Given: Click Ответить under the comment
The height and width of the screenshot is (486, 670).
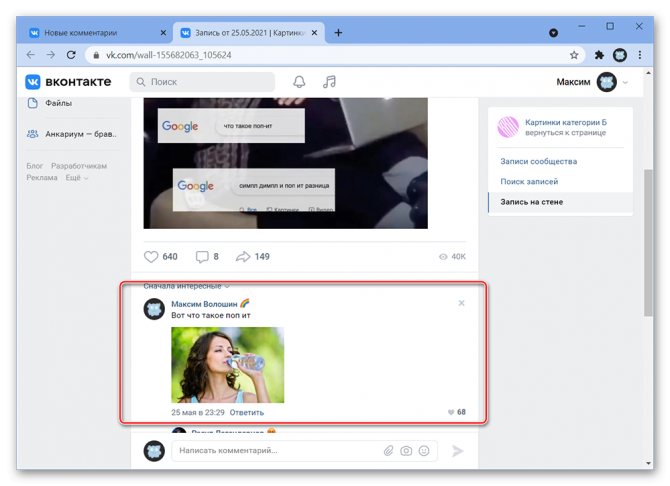Looking at the screenshot, I should [x=247, y=412].
